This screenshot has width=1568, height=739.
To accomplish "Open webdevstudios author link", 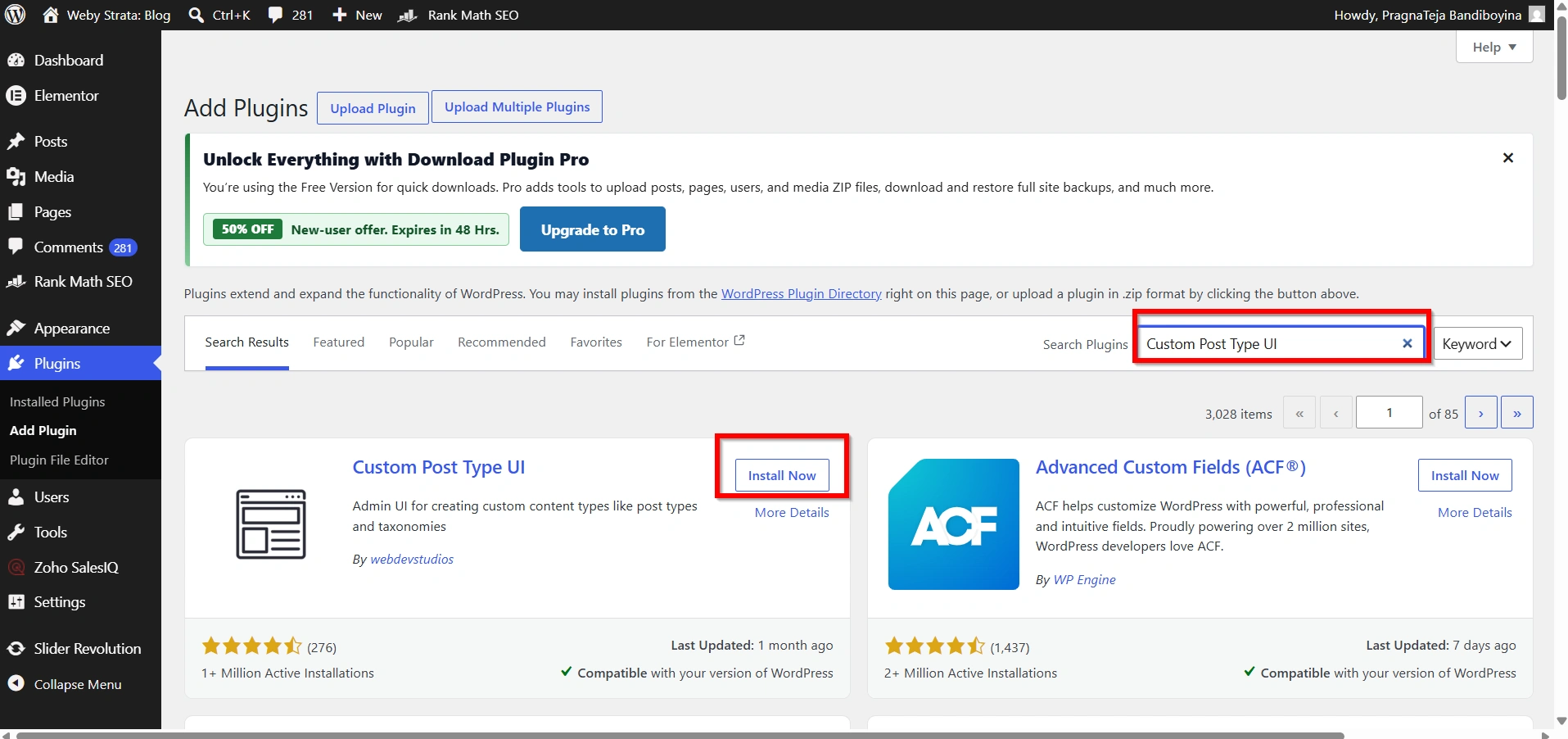I will pos(412,560).
